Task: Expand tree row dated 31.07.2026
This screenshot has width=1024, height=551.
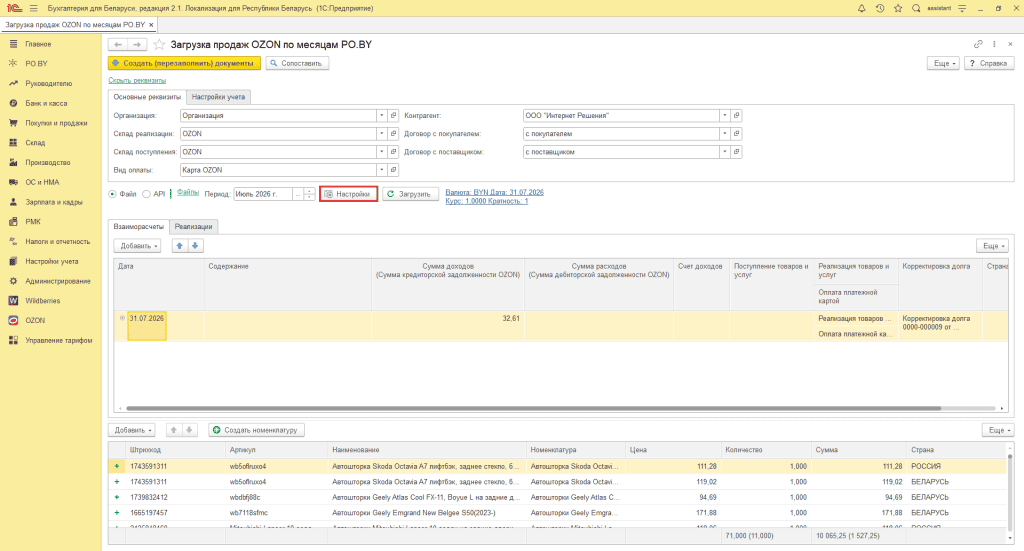Action: [122, 319]
